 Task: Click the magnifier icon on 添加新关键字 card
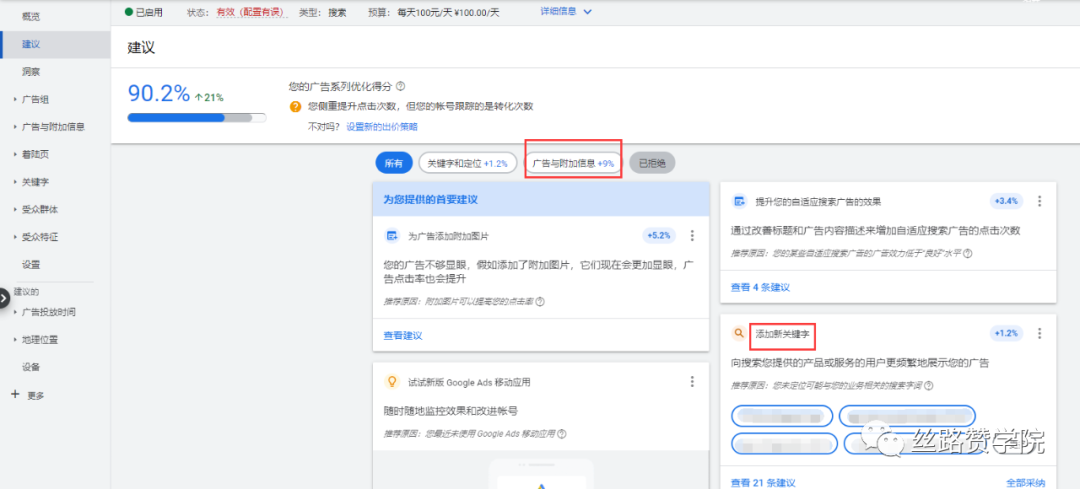[739, 333]
